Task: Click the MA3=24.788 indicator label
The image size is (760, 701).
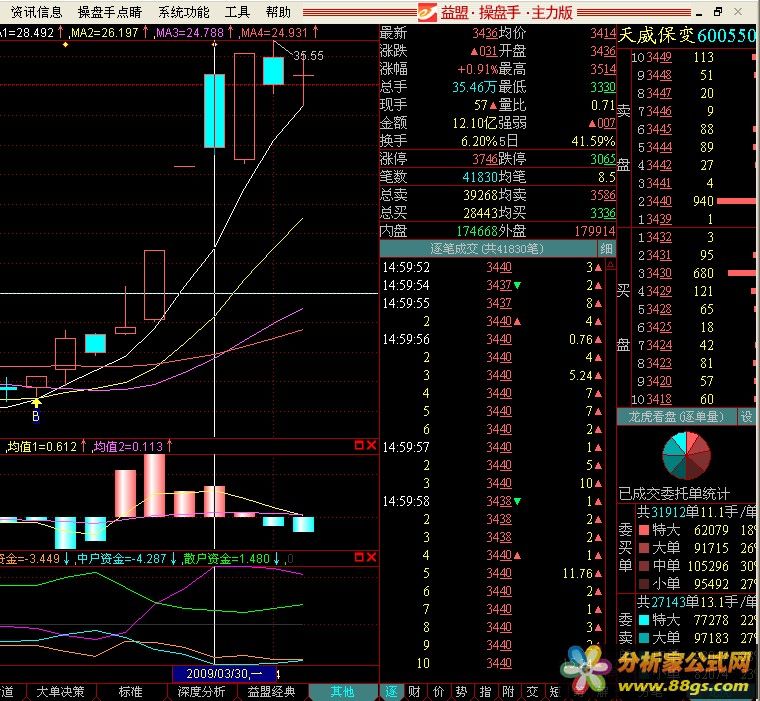Action: click(x=190, y=32)
